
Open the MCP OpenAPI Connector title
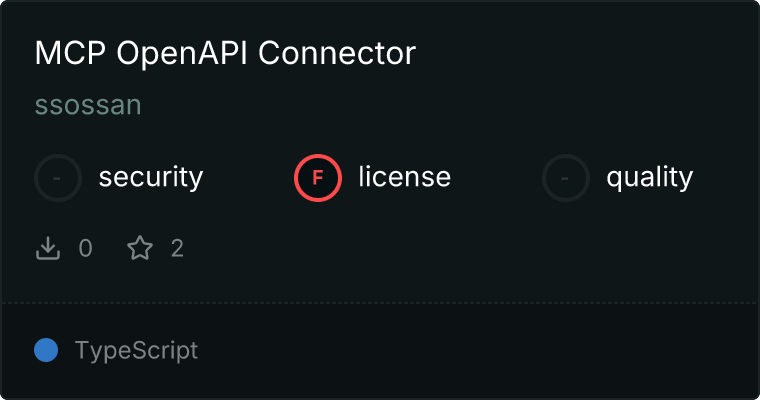(224, 54)
